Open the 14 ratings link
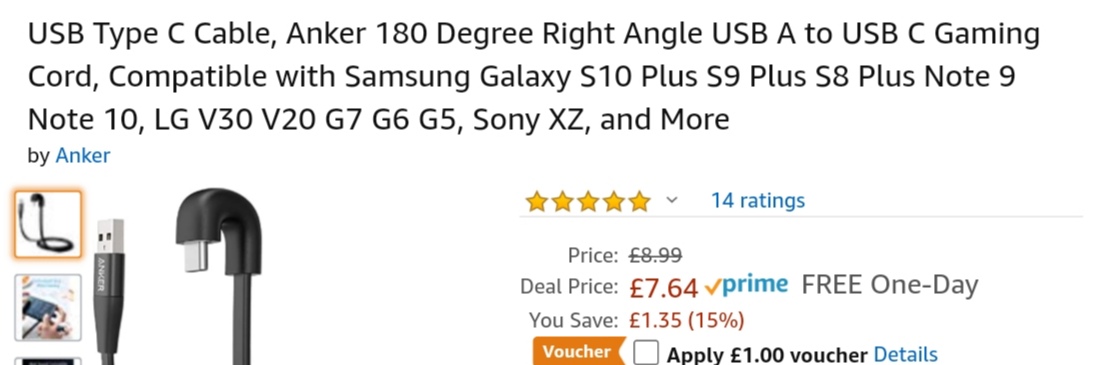This screenshot has width=1100, height=365. tap(758, 201)
